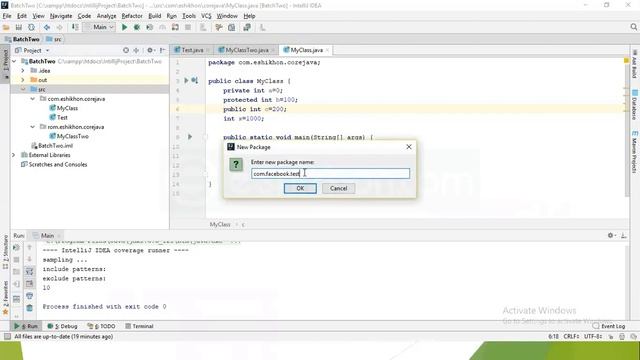Click the scroll from source target icon
The width and height of the screenshot is (640, 360).
tap(126, 50)
